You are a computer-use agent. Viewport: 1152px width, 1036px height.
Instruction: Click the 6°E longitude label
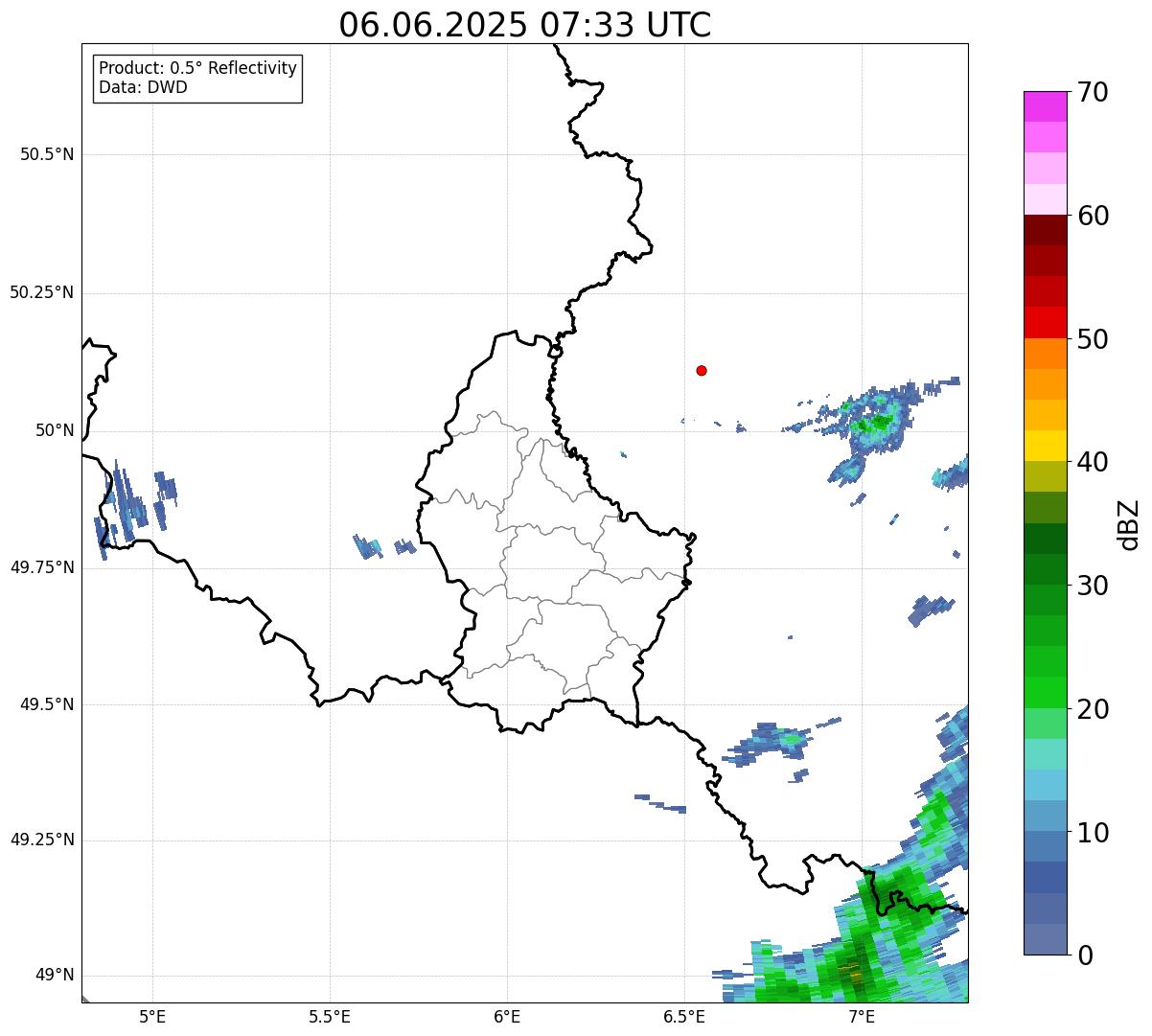click(x=507, y=1016)
